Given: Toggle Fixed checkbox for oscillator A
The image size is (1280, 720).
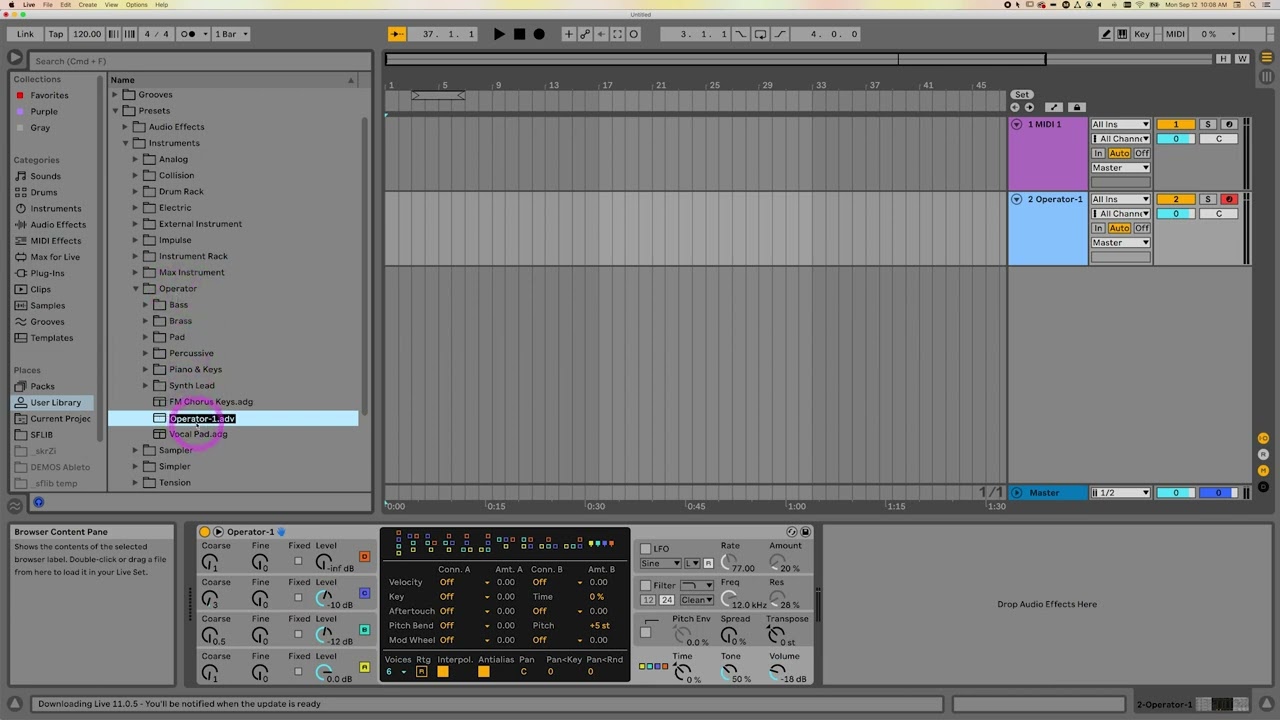Looking at the screenshot, I should click(298, 672).
